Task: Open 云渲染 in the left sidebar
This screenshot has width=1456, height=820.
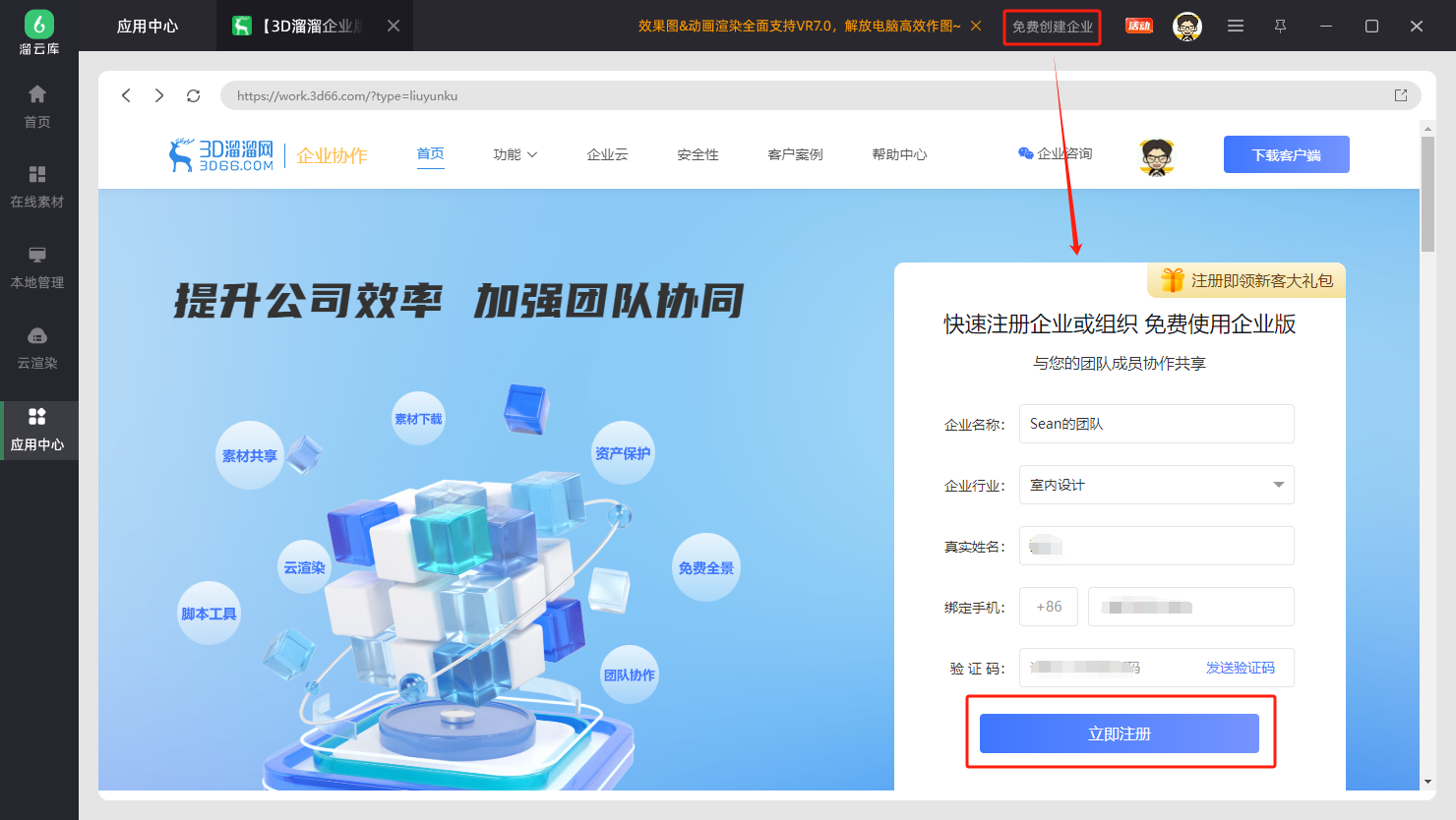Action: coord(37,347)
